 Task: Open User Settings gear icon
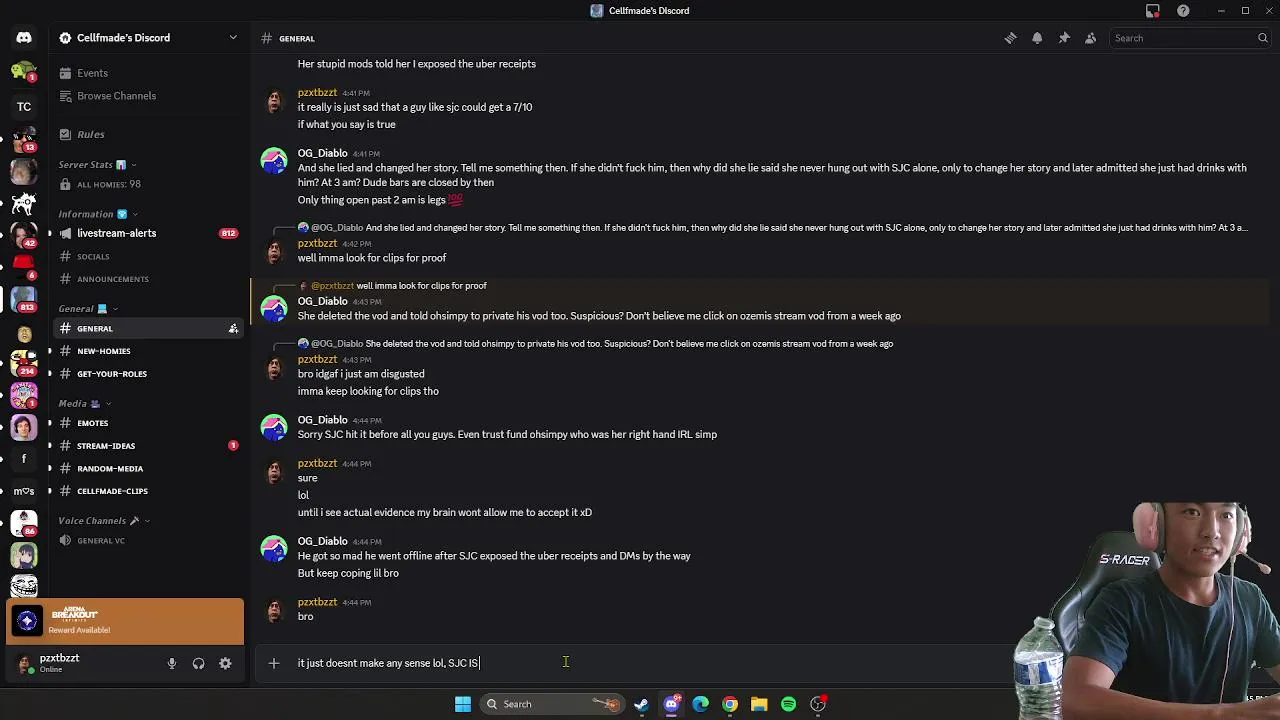pos(225,663)
